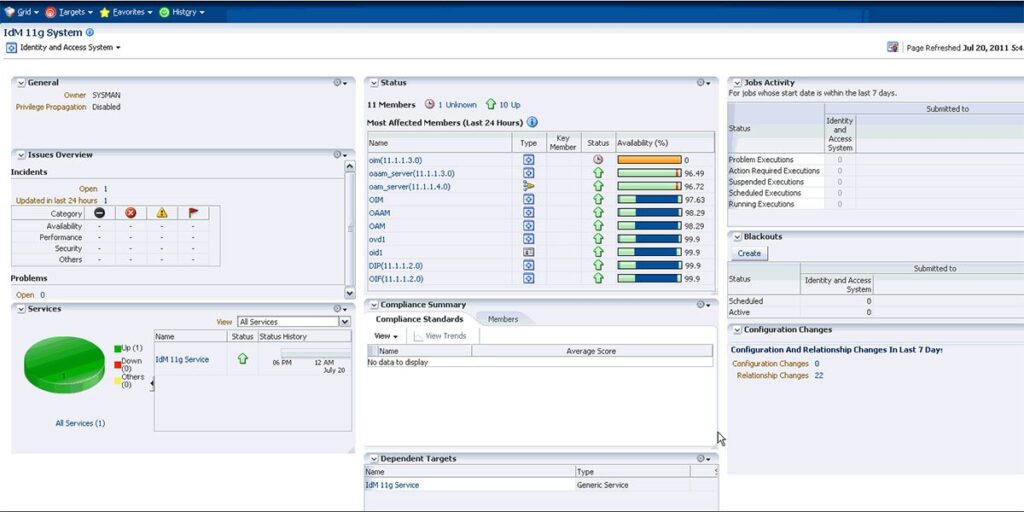Click the fatal incident severity icon
The image size is (1024, 512).
pos(99,213)
